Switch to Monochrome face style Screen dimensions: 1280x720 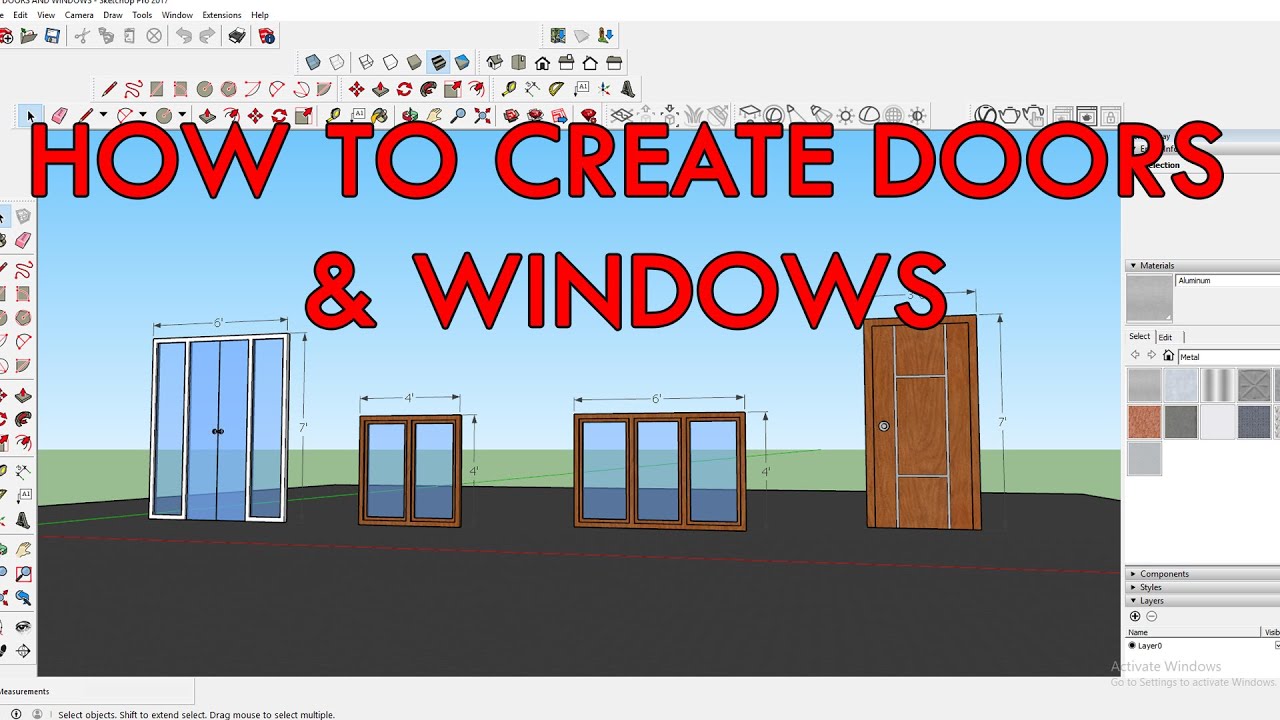coord(462,62)
